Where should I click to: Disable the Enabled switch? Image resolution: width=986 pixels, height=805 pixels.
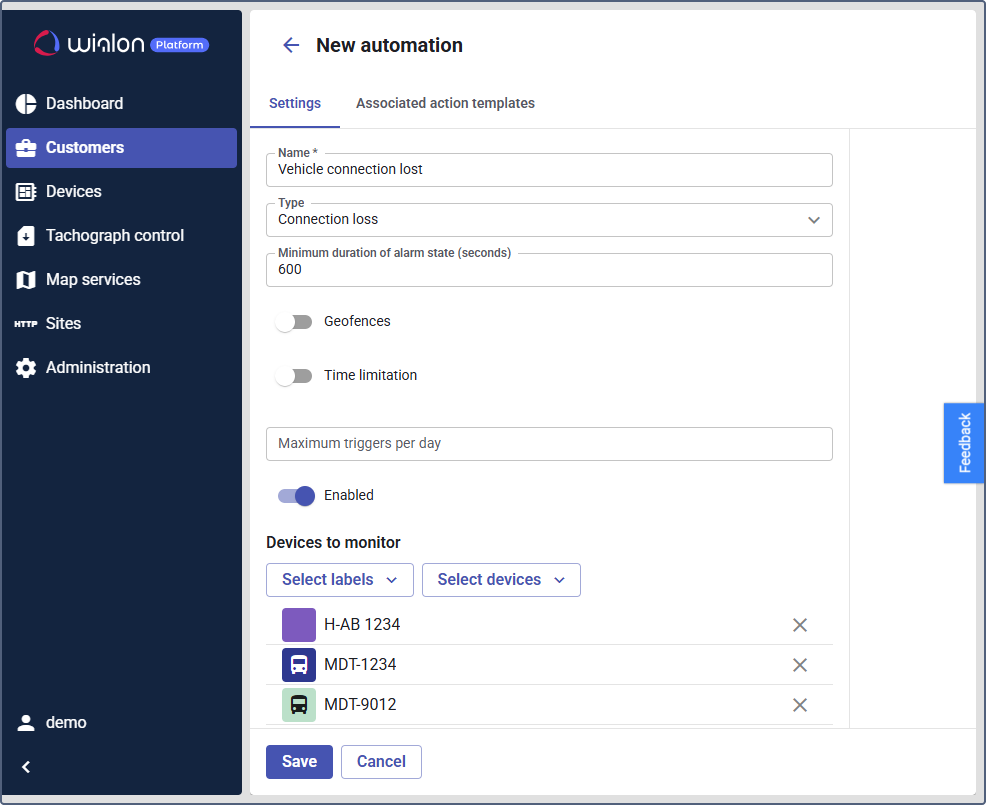(297, 496)
